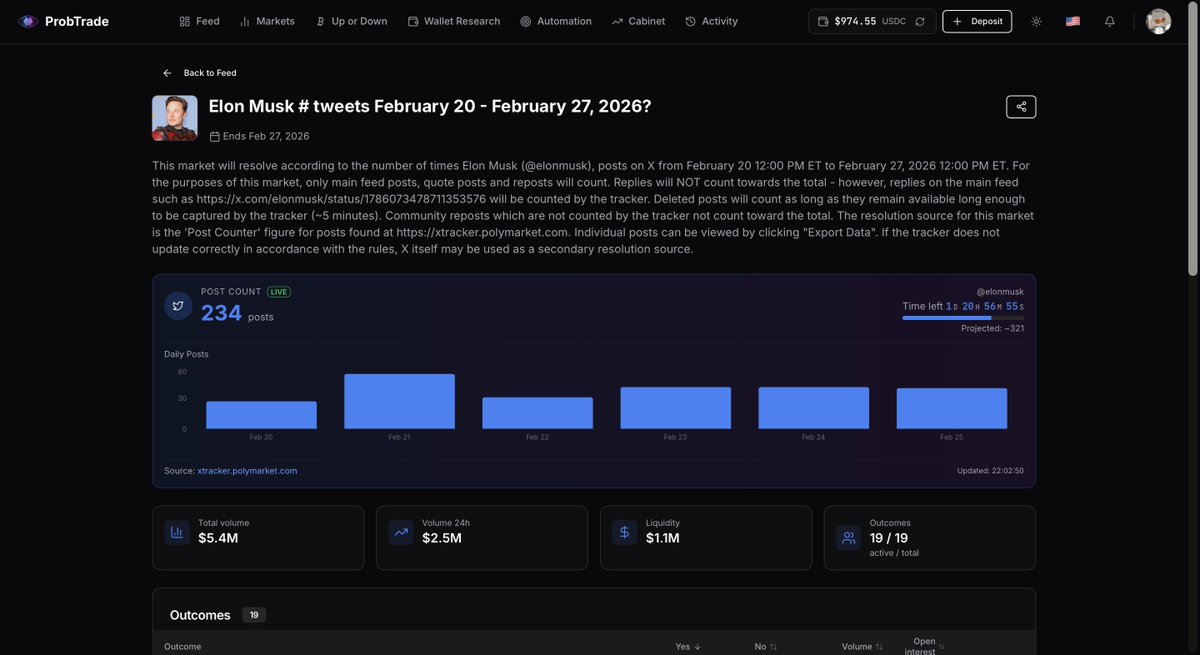
Task: Open the Feed tab
Action: tap(199, 21)
